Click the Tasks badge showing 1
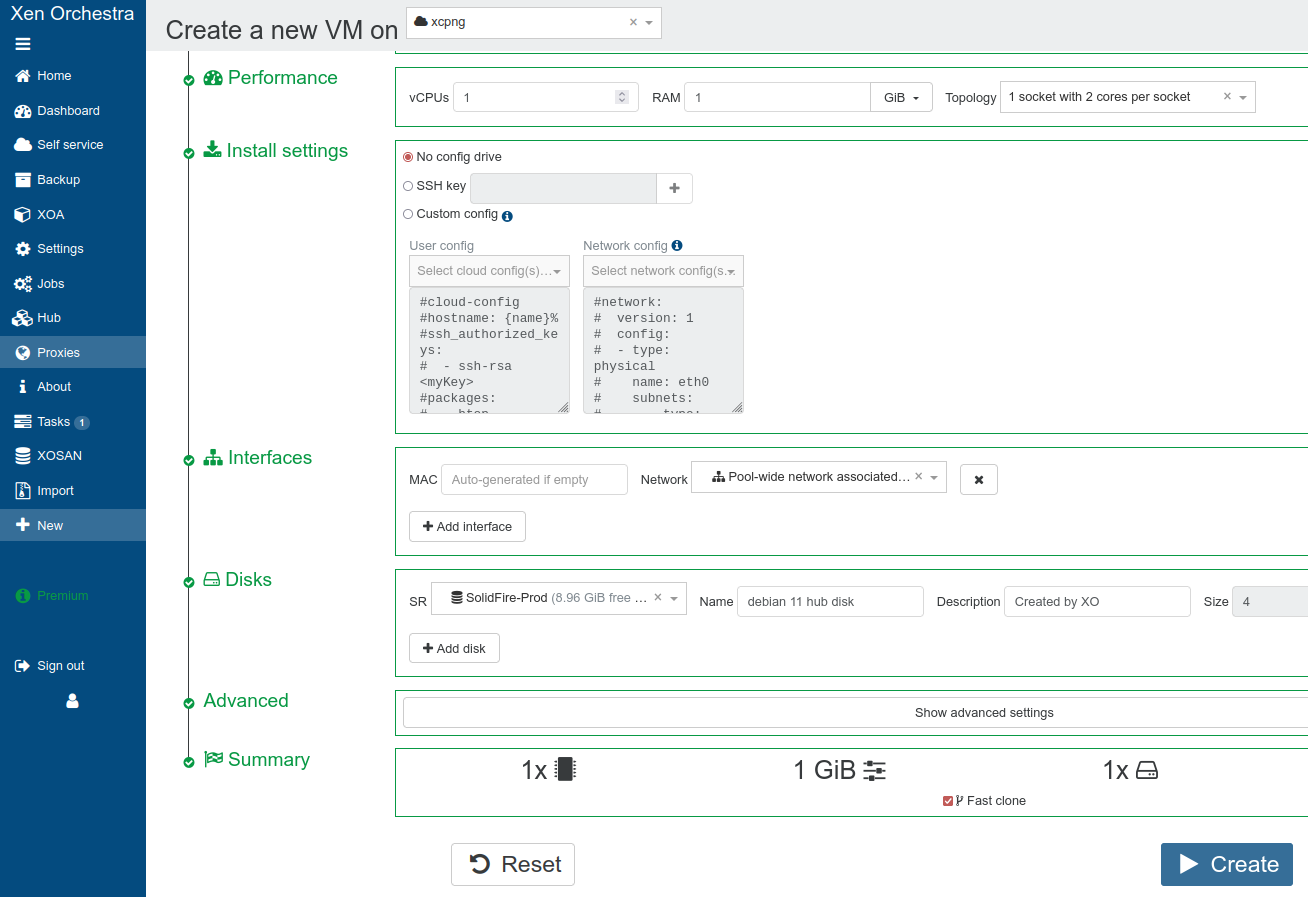This screenshot has width=1308, height=897. pyautogui.click(x=82, y=423)
